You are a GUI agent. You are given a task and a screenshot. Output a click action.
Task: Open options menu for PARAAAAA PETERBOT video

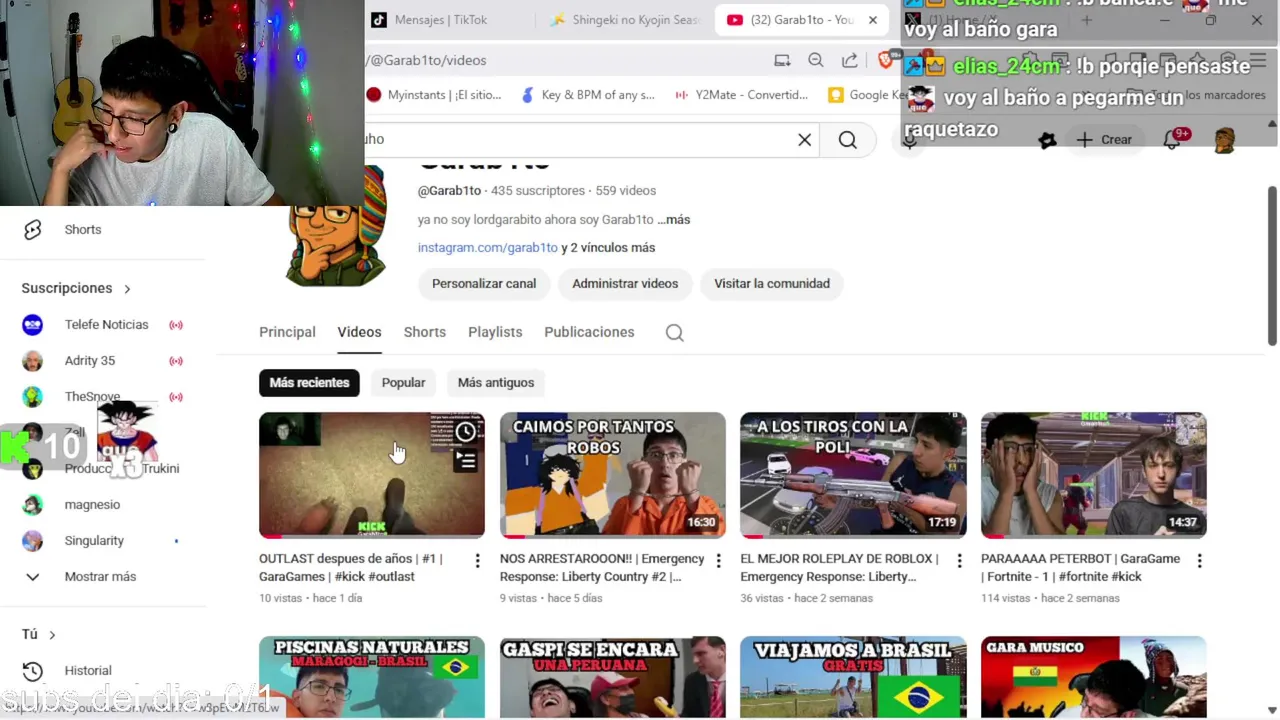pos(1200,561)
